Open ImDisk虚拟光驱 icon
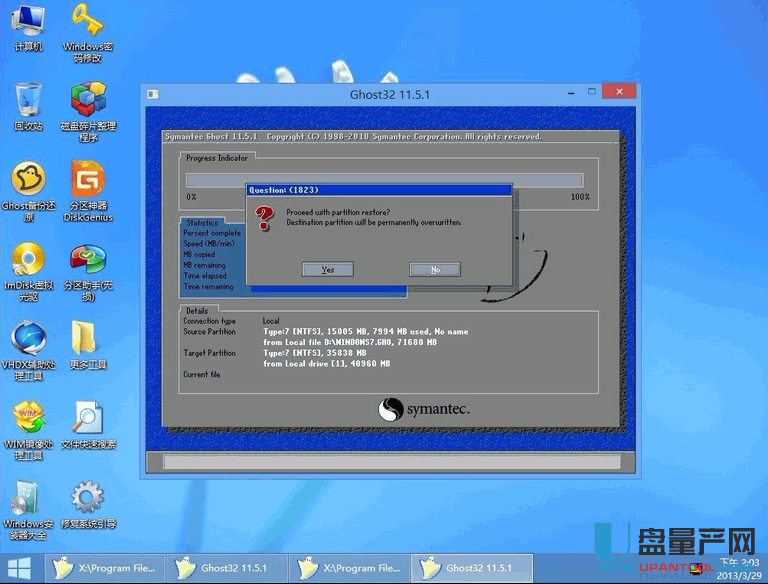 (28, 272)
